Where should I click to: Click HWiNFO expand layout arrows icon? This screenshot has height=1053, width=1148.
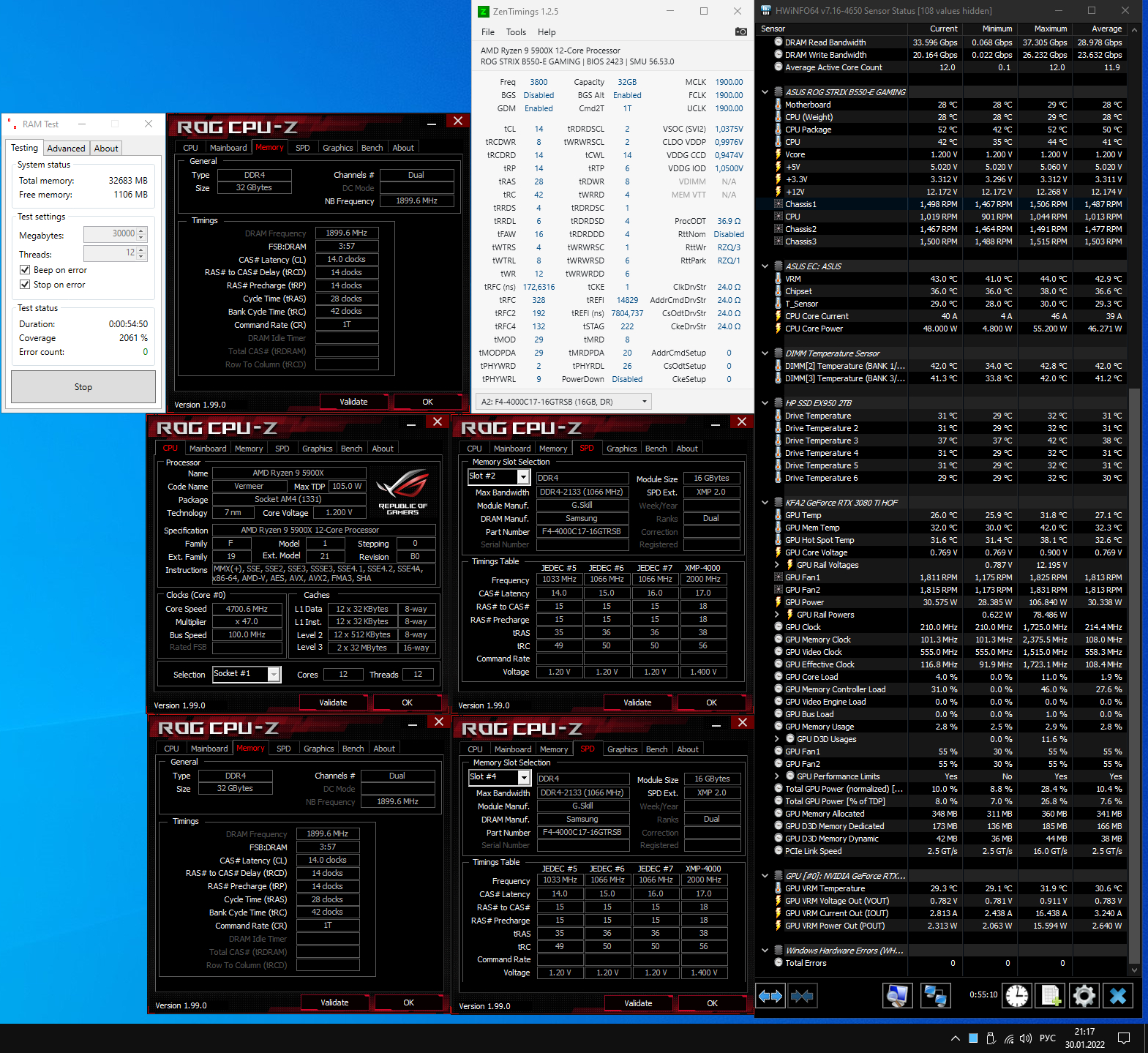[770, 996]
